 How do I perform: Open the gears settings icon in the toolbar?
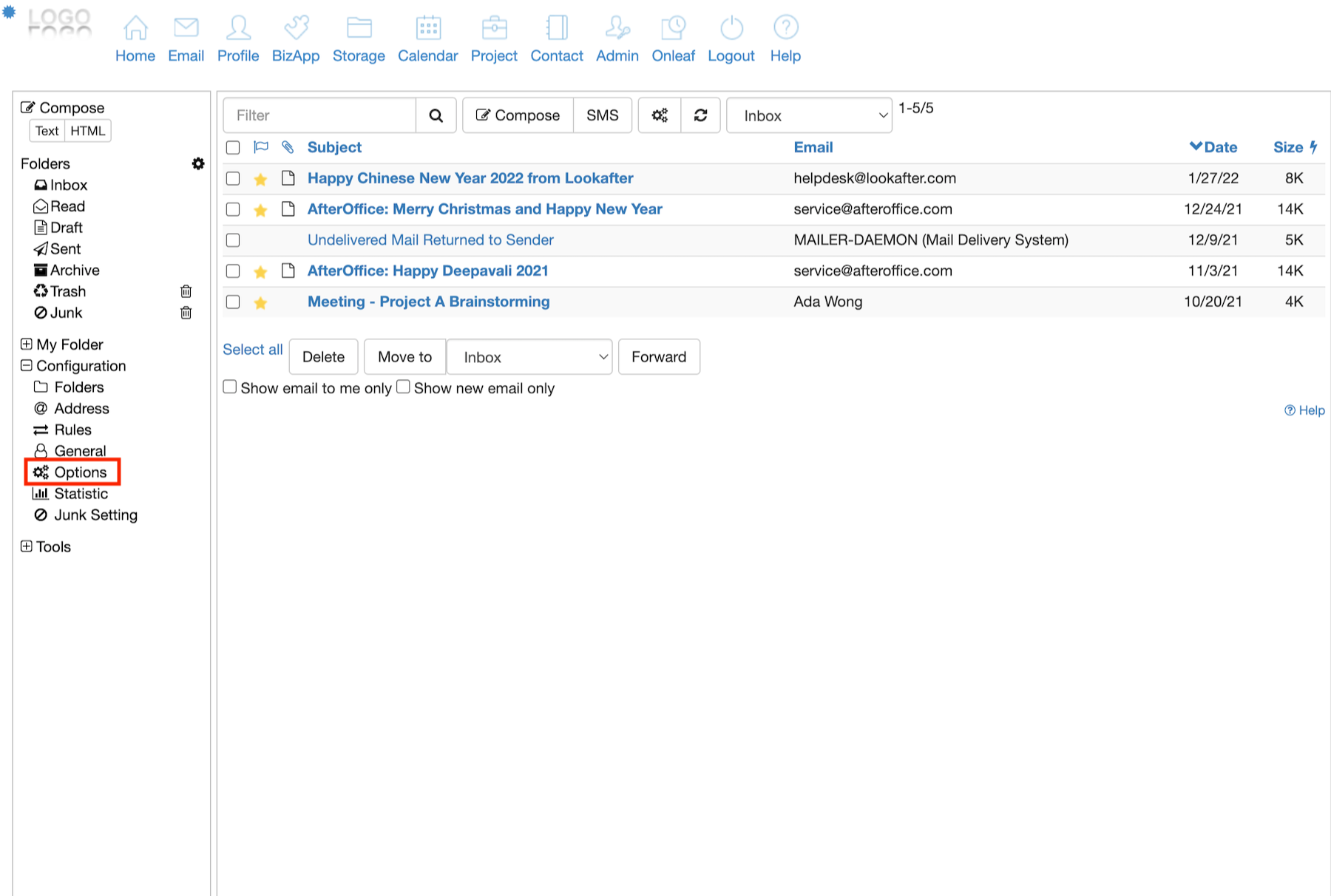point(659,115)
